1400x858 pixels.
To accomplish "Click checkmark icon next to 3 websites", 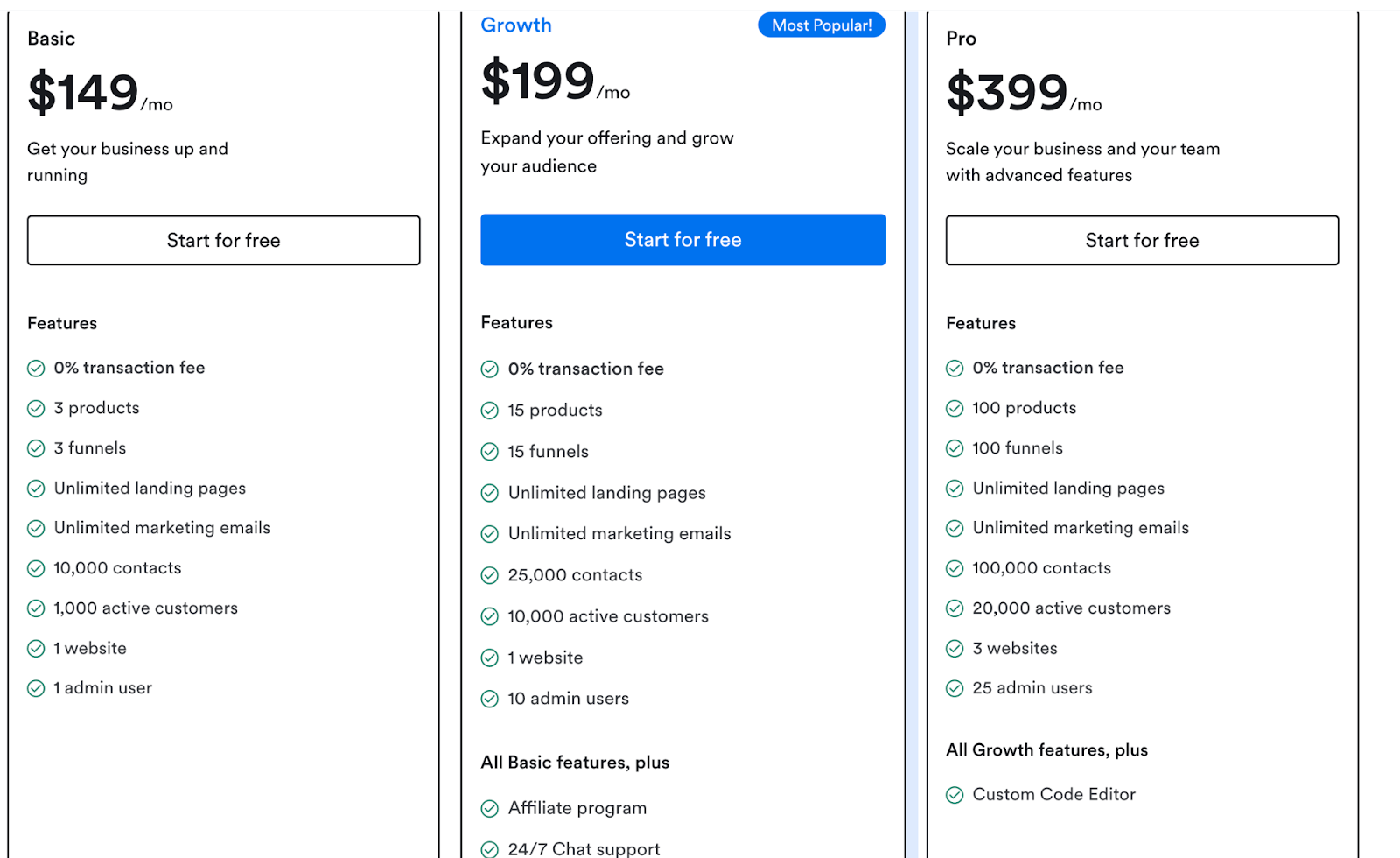I will click(x=955, y=649).
